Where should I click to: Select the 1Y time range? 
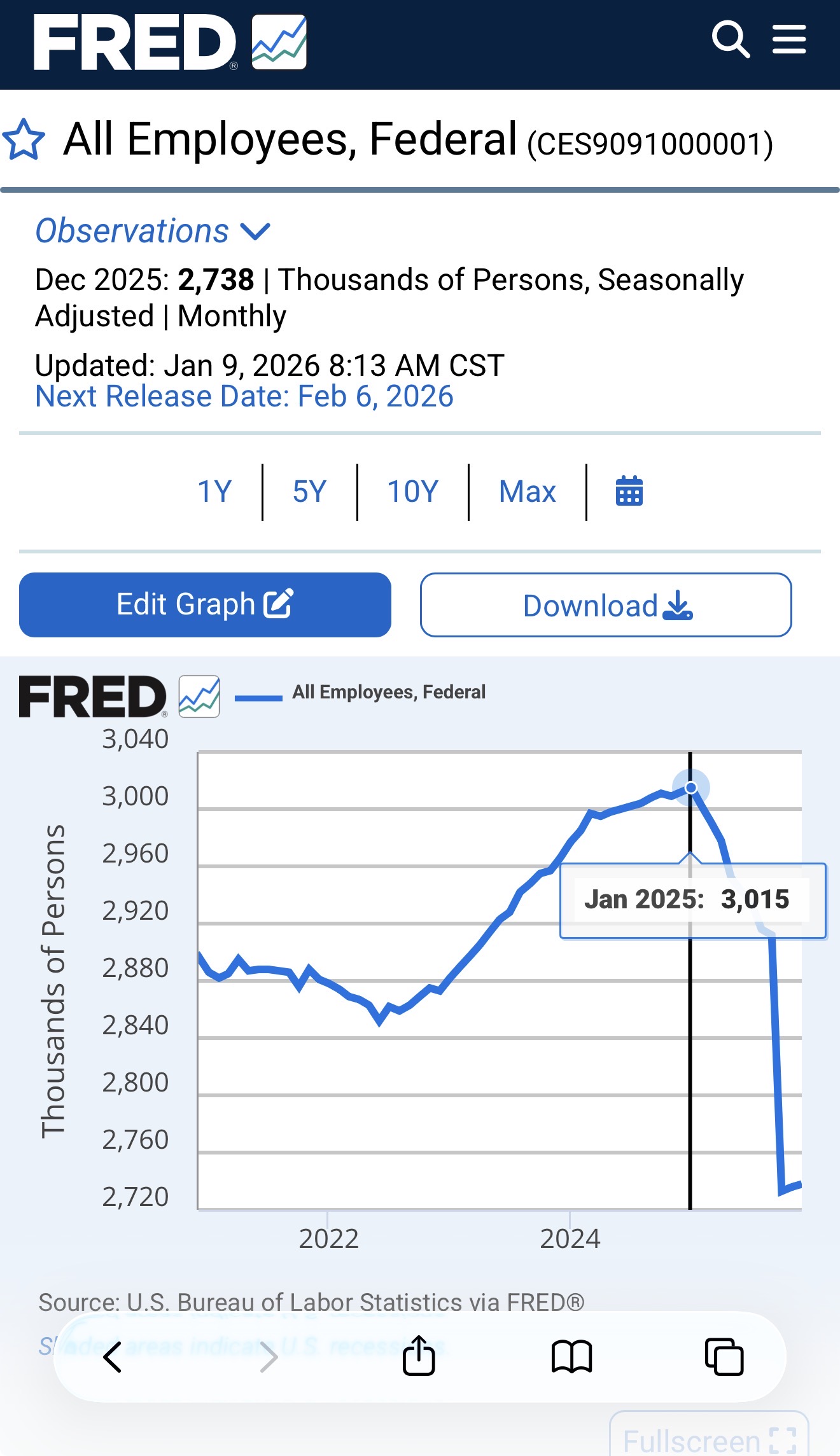pos(214,492)
